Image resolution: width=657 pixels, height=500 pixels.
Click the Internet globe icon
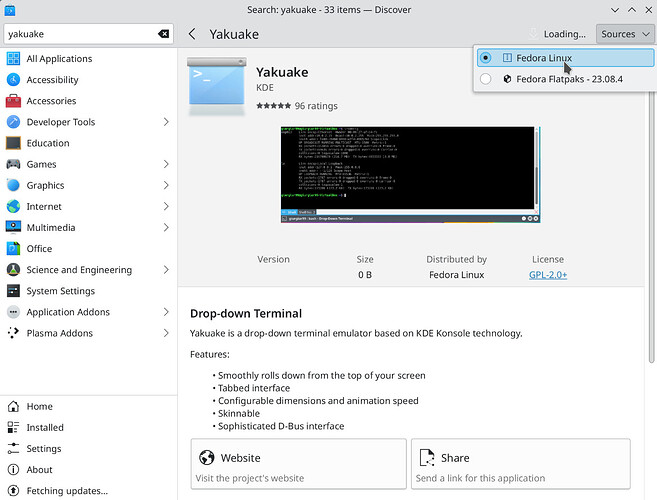click(13, 206)
